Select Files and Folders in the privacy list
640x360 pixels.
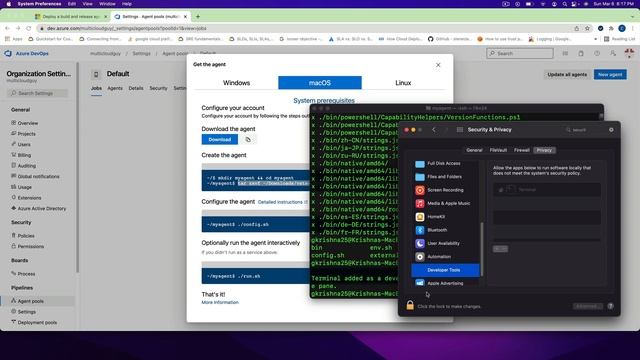pos(446,177)
